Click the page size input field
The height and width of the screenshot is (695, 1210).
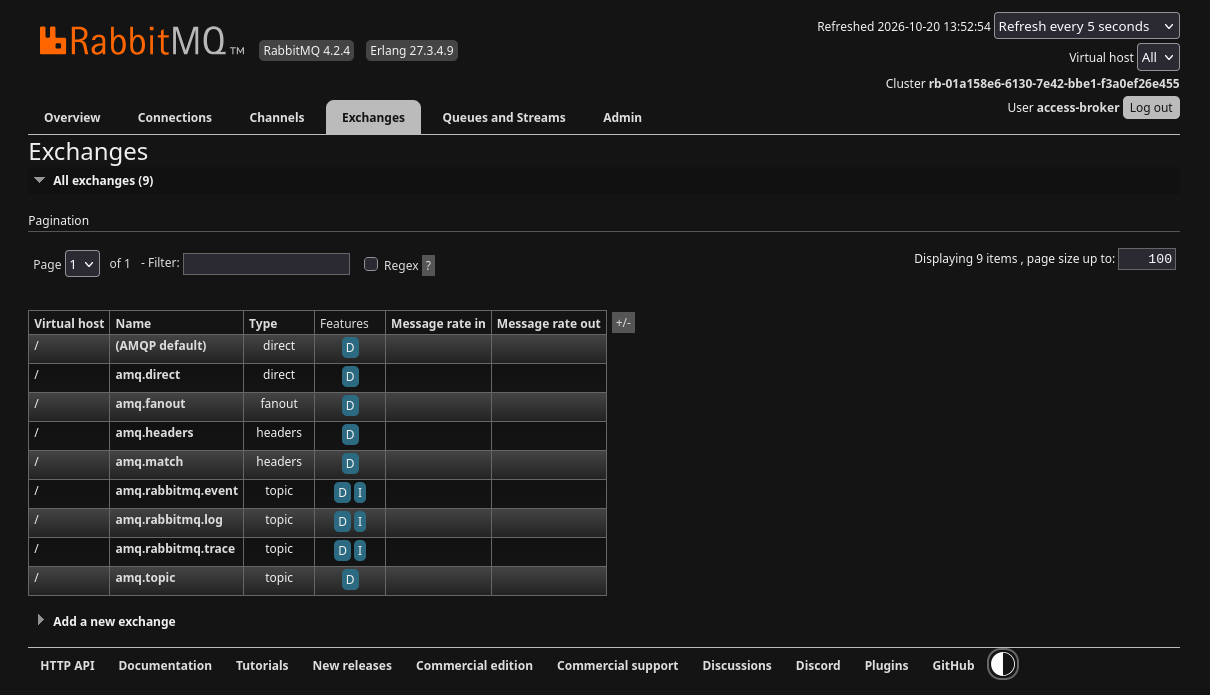click(1147, 259)
